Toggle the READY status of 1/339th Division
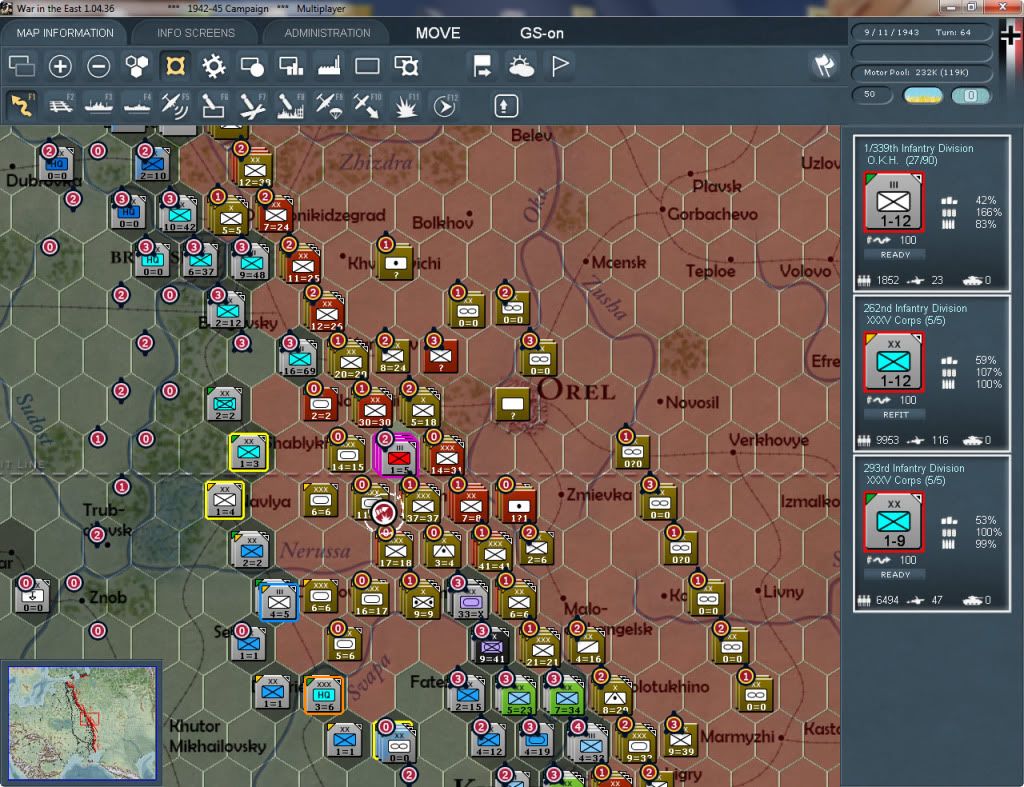Image resolution: width=1024 pixels, height=787 pixels. 895,255
